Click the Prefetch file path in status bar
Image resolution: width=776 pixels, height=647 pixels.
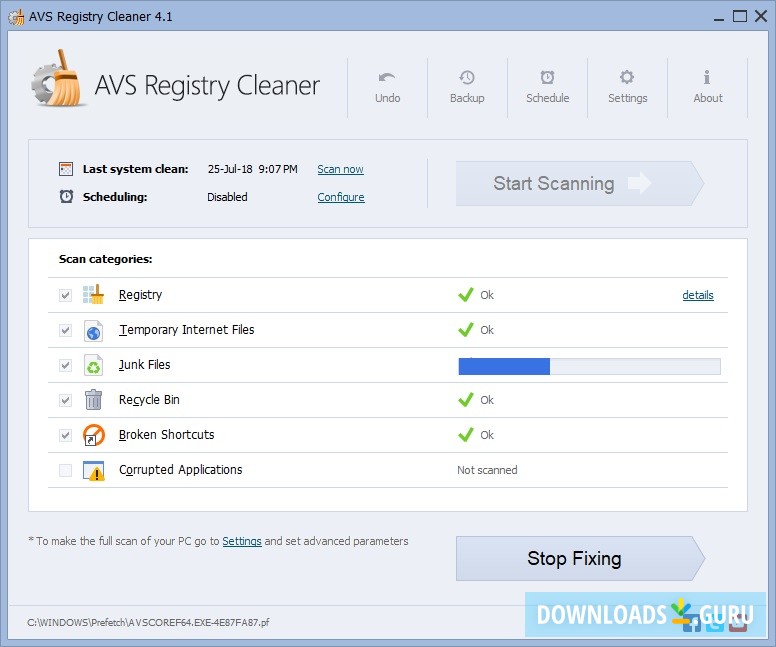(x=148, y=623)
